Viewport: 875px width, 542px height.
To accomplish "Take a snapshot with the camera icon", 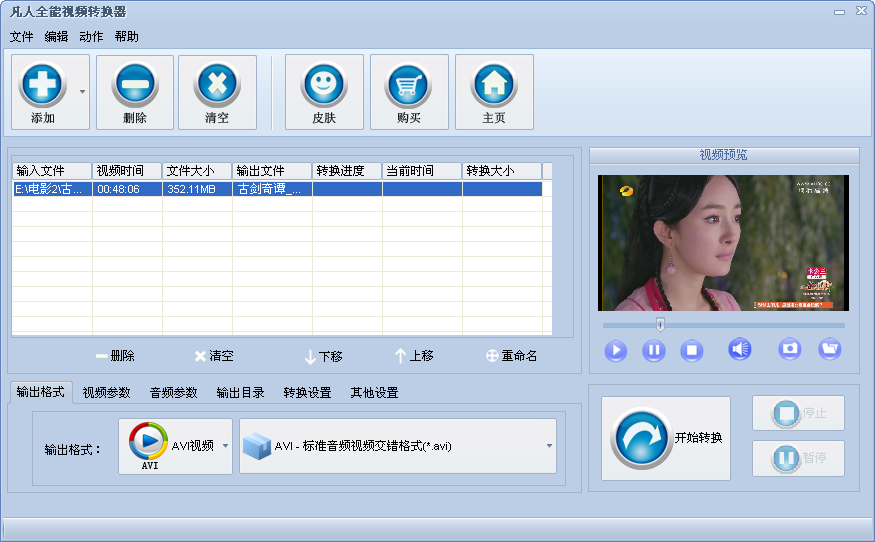I will [790, 349].
